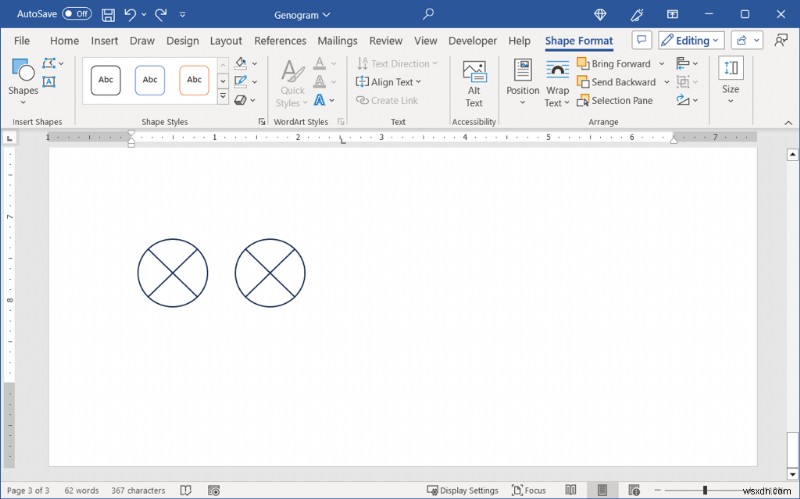Save the document with the disk icon
This screenshot has height=499, width=800.
(x=108, y=15)
